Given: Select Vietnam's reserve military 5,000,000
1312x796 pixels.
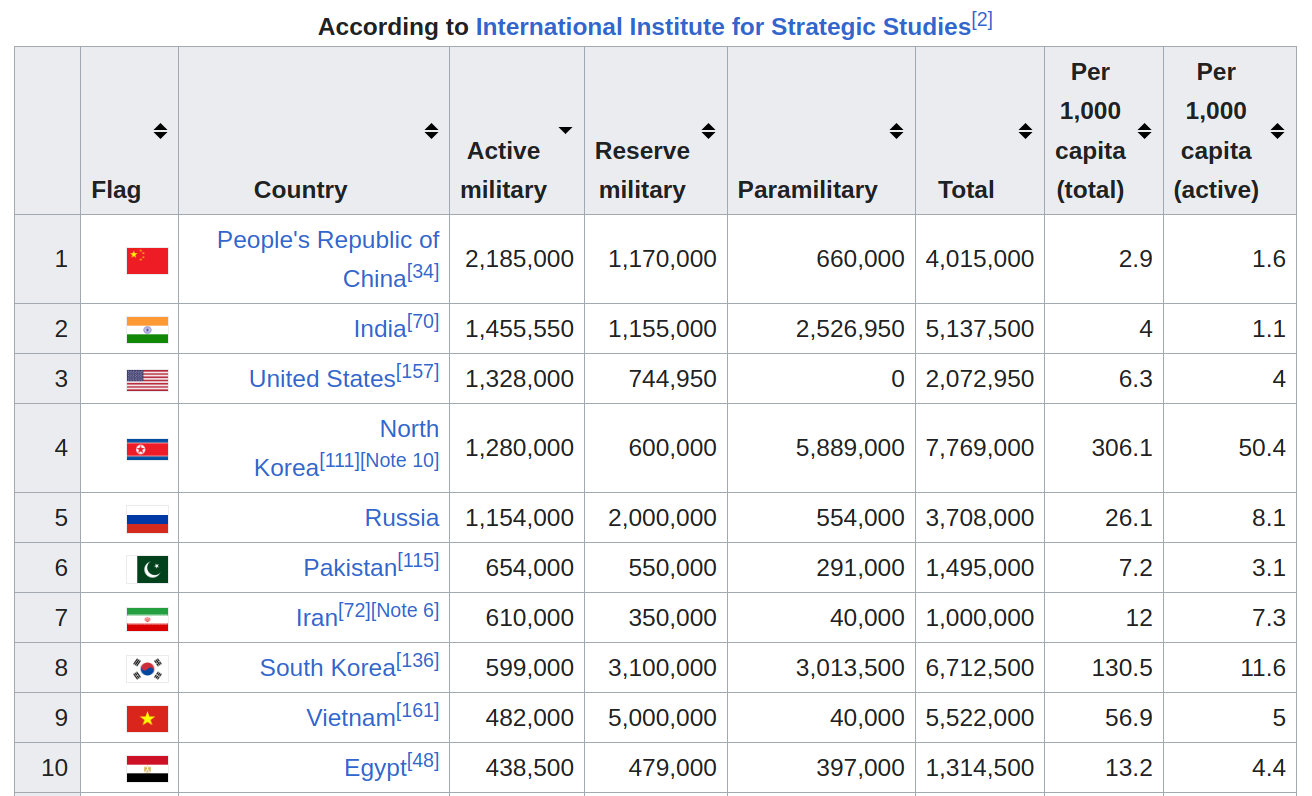Looking at the screenshot, I should point(662,718).
